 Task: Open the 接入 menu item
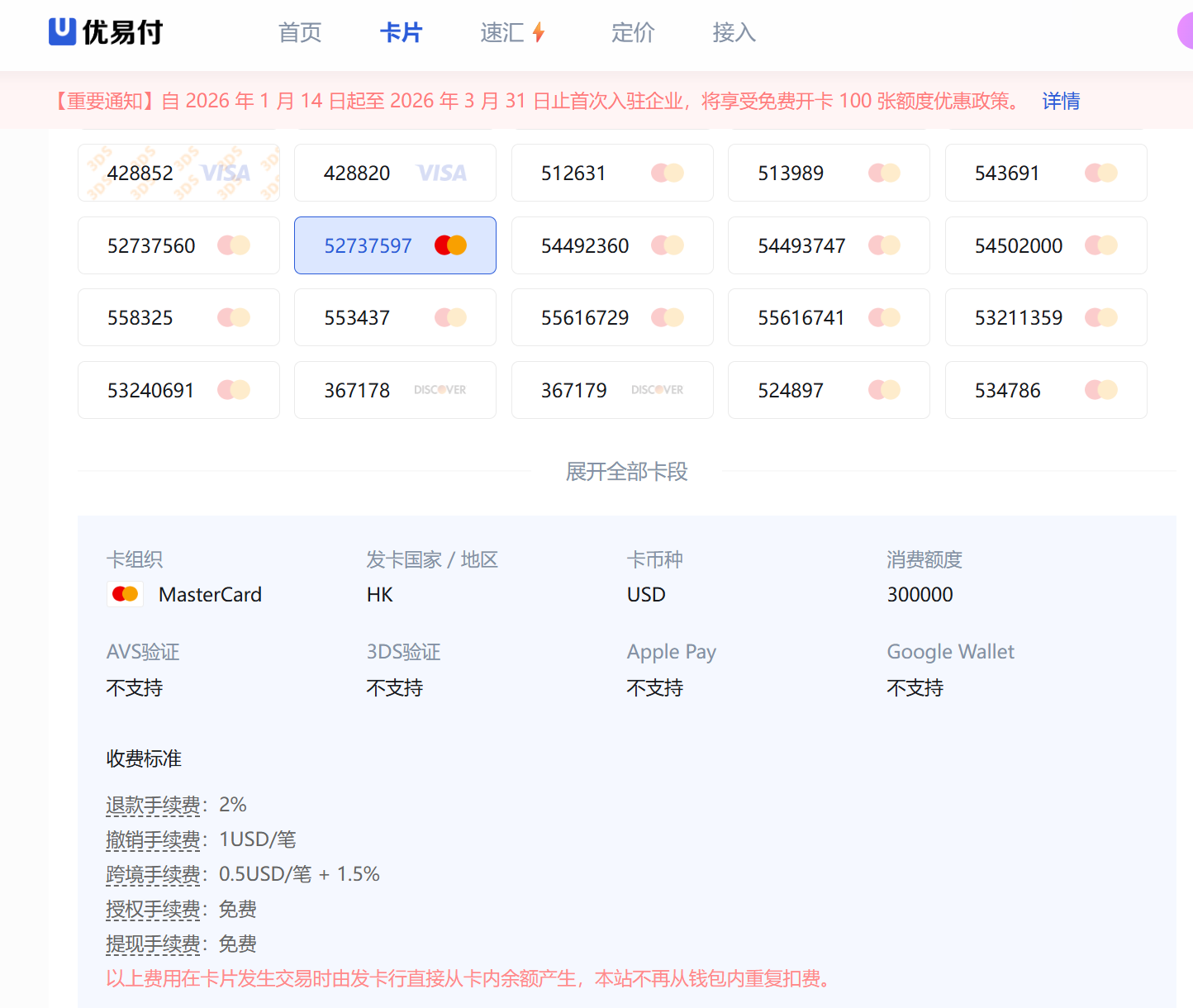point(734,32)
